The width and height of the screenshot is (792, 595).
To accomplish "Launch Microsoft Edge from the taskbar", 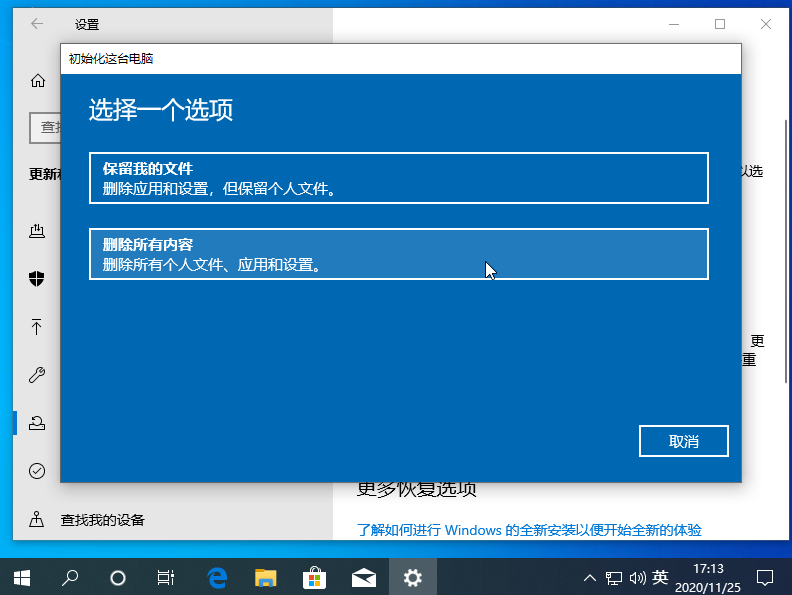I will (217, 577).
